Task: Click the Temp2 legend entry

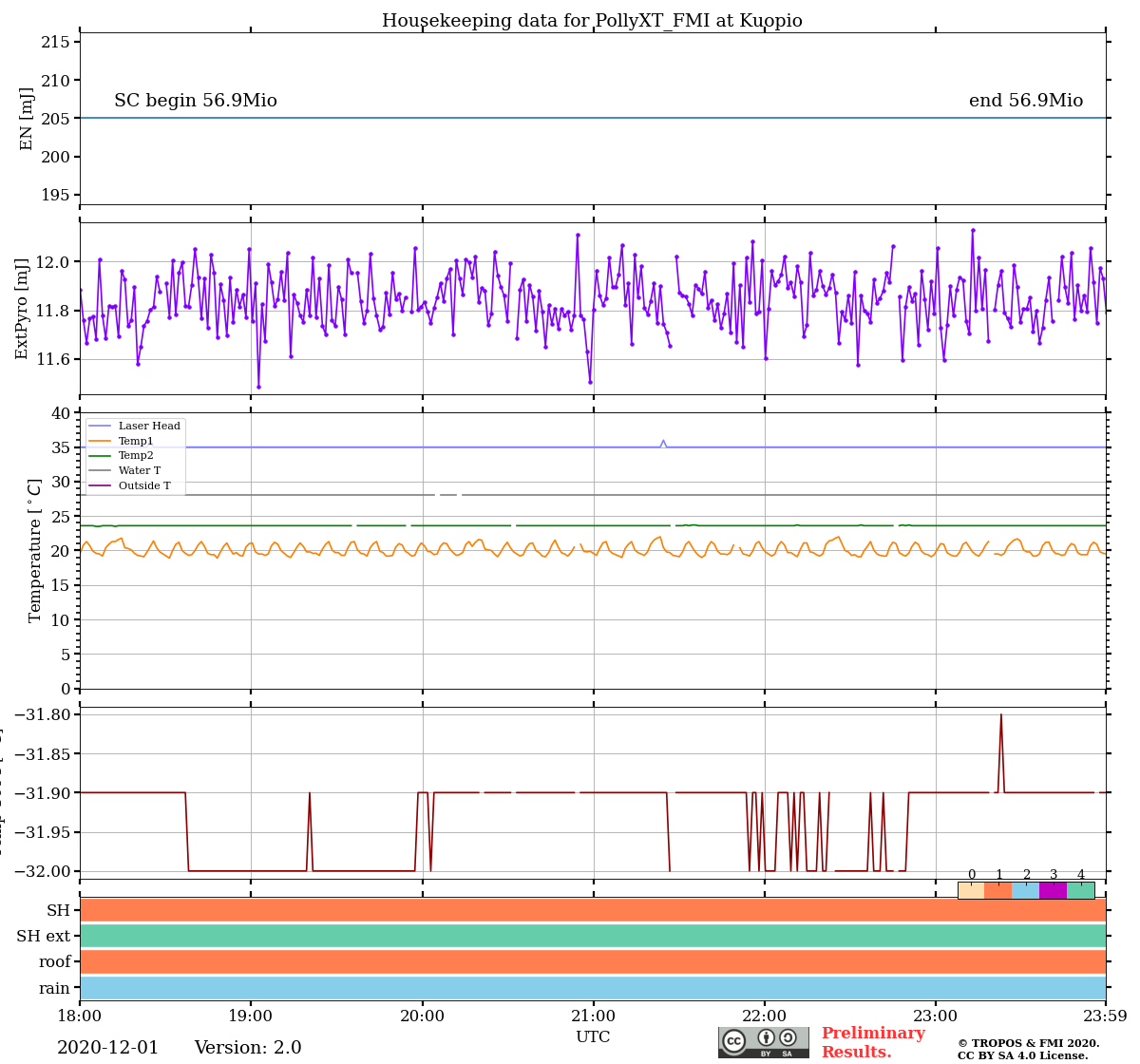Action: click(121, 456)
